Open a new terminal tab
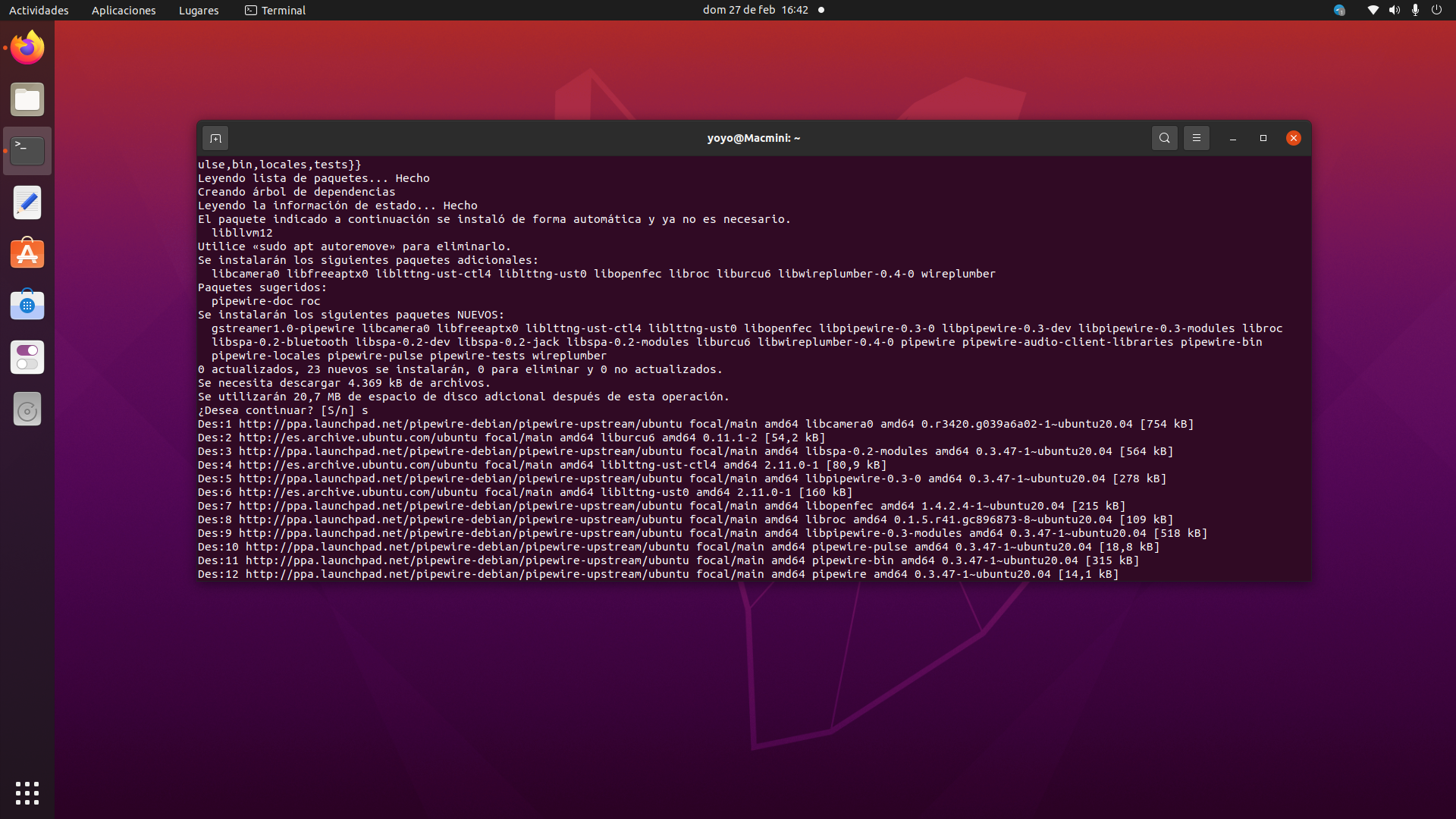The height and width of the screenshot is (819, 1456). pyautogui.click(x=215, y=138)
